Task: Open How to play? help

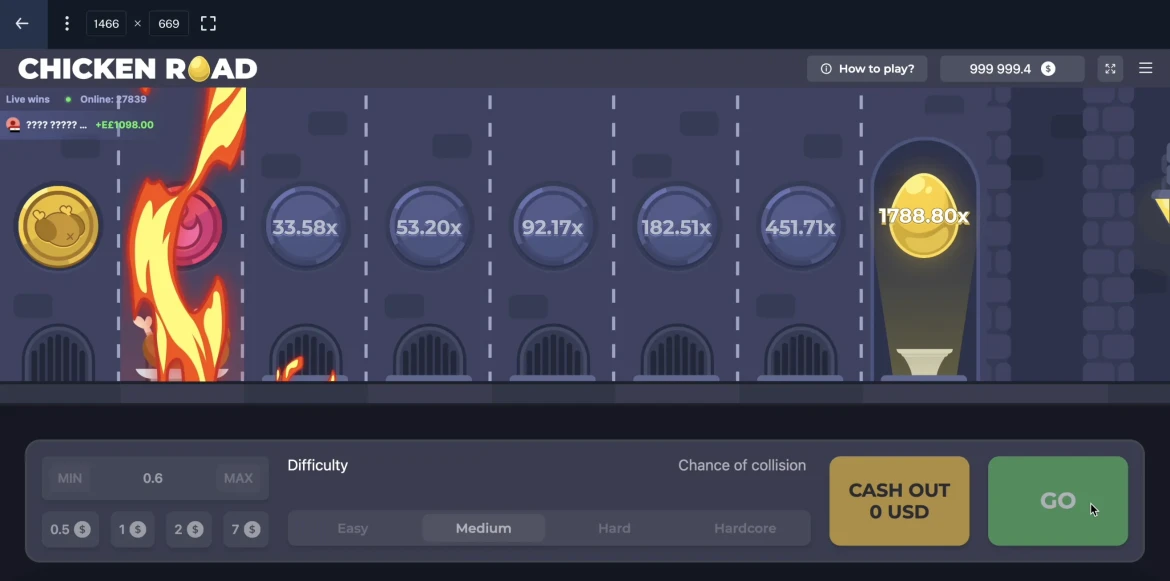Action: (867, 69)
